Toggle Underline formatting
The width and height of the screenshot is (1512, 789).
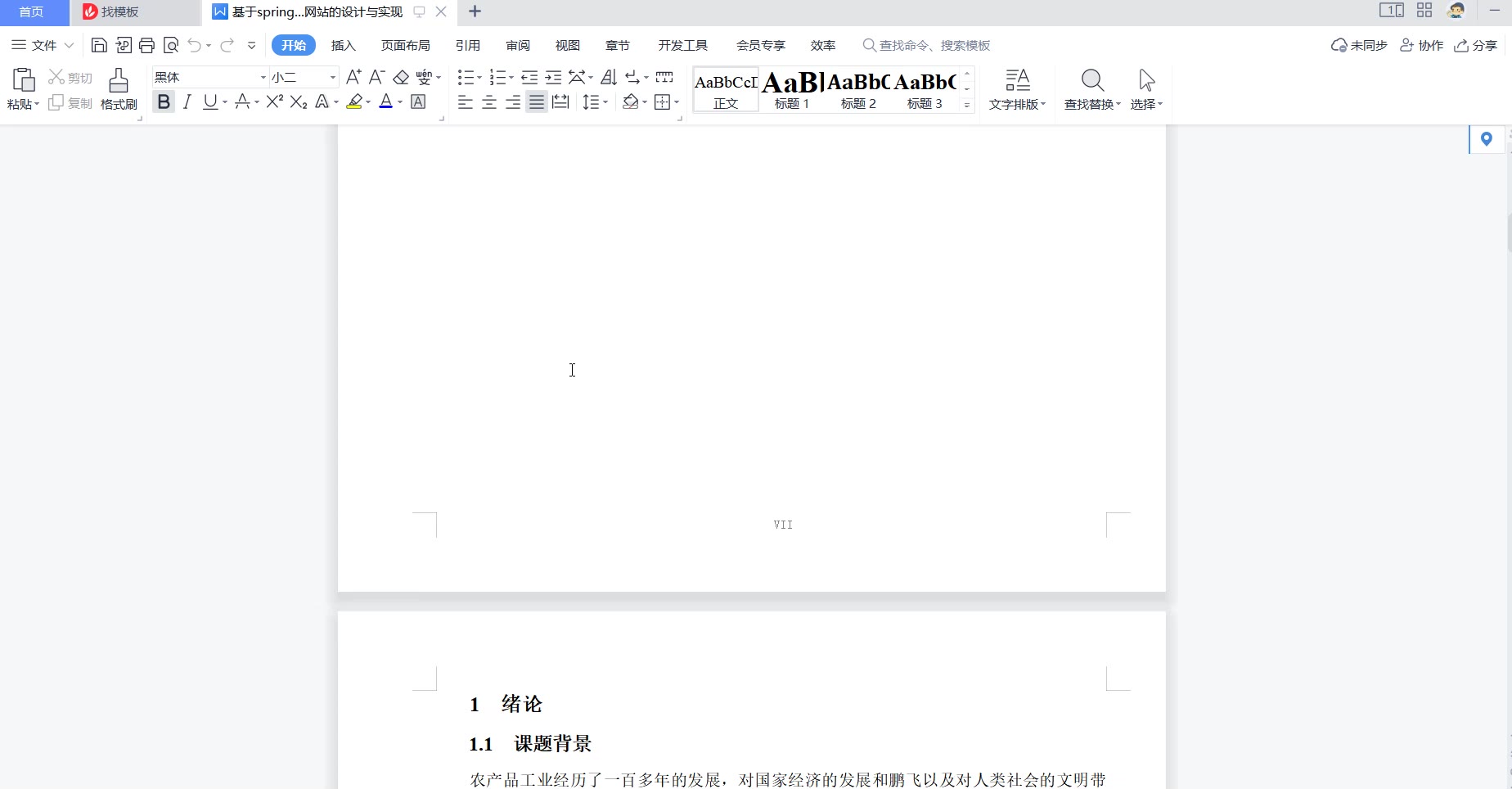(210, 101)
